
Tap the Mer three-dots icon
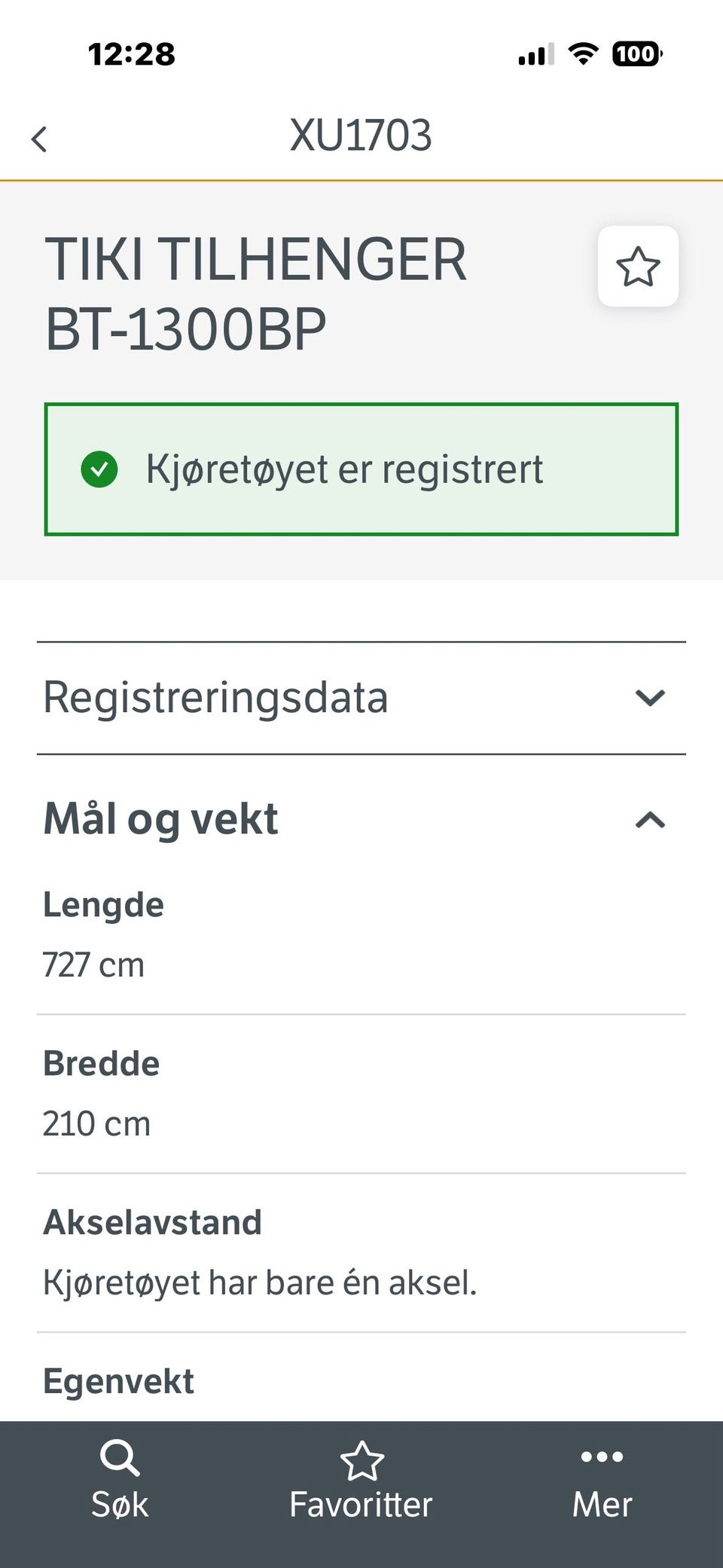[602, 1456]
